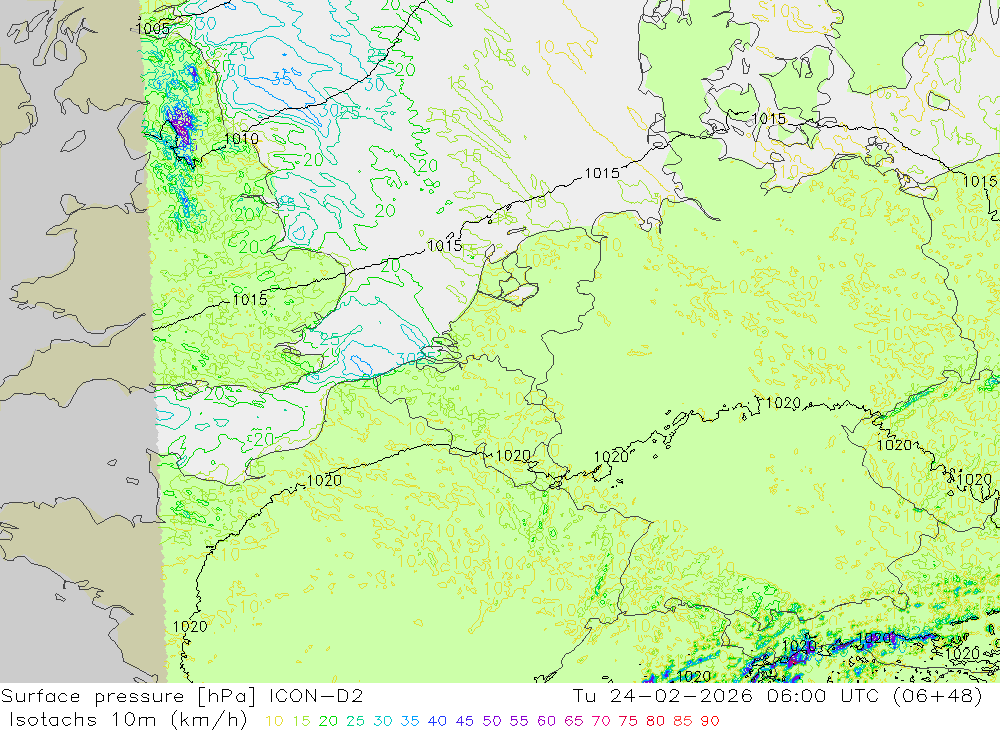Pick the green '20' value in isotachs legend
1000x733 pixels.
pos(328,721)
